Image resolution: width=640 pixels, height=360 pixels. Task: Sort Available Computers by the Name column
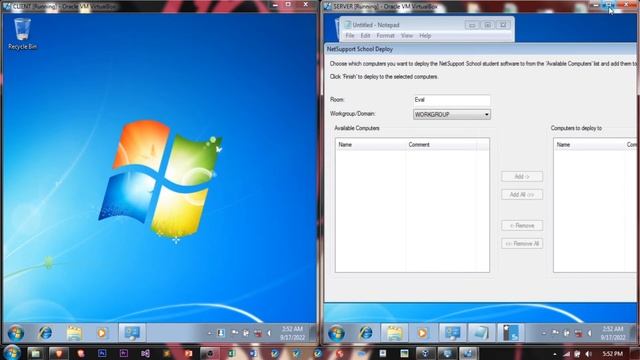click(371, 144)
